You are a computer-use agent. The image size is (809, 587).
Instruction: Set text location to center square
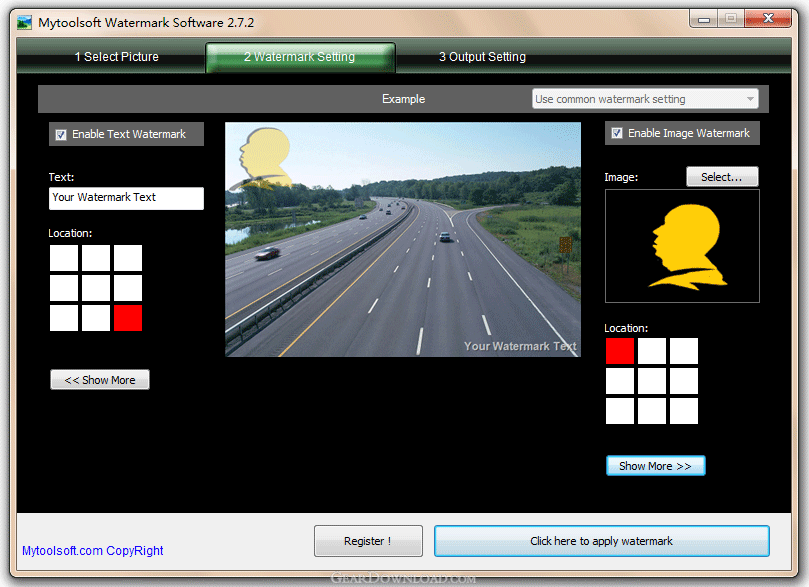click(96, 288)
